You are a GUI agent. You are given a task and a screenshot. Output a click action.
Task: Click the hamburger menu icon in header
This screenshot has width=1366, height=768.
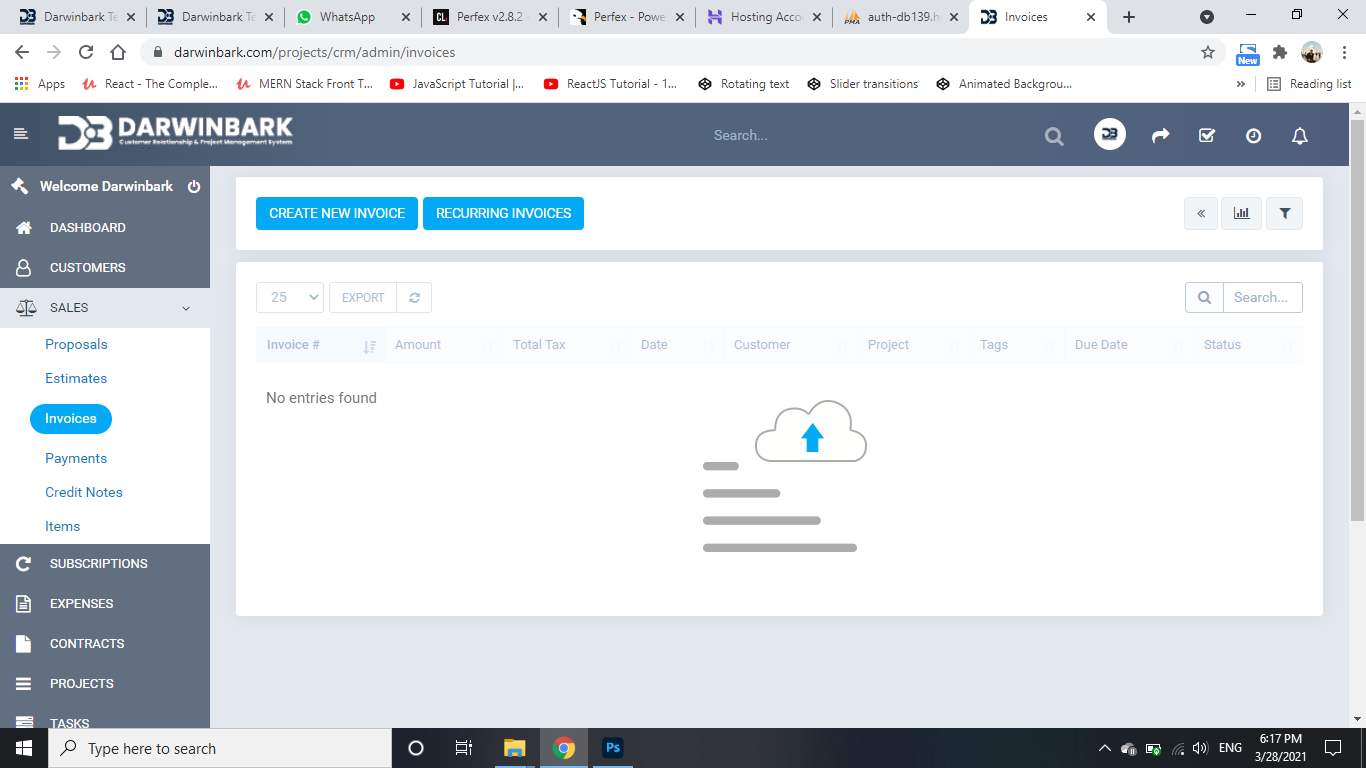21,134
